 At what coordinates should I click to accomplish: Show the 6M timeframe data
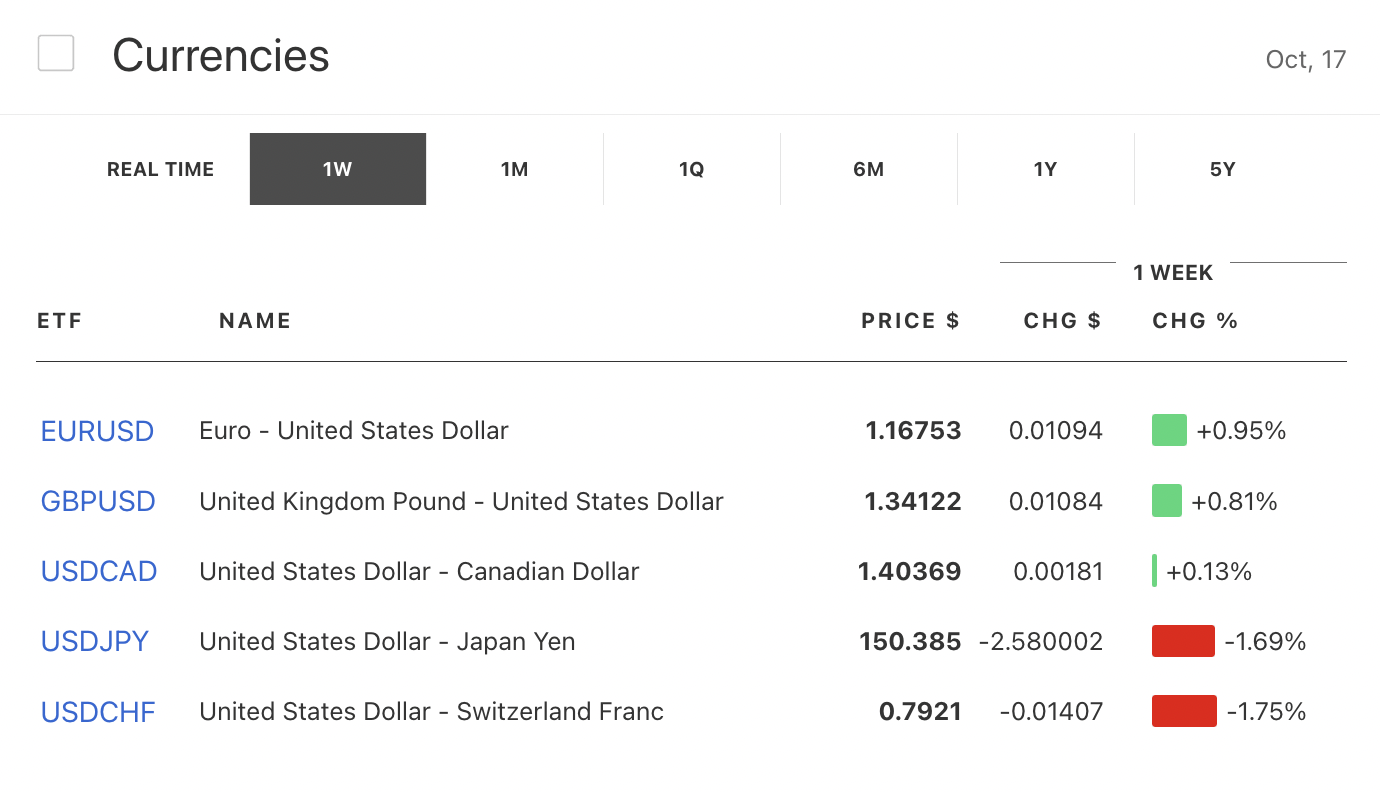coord(868,169)
